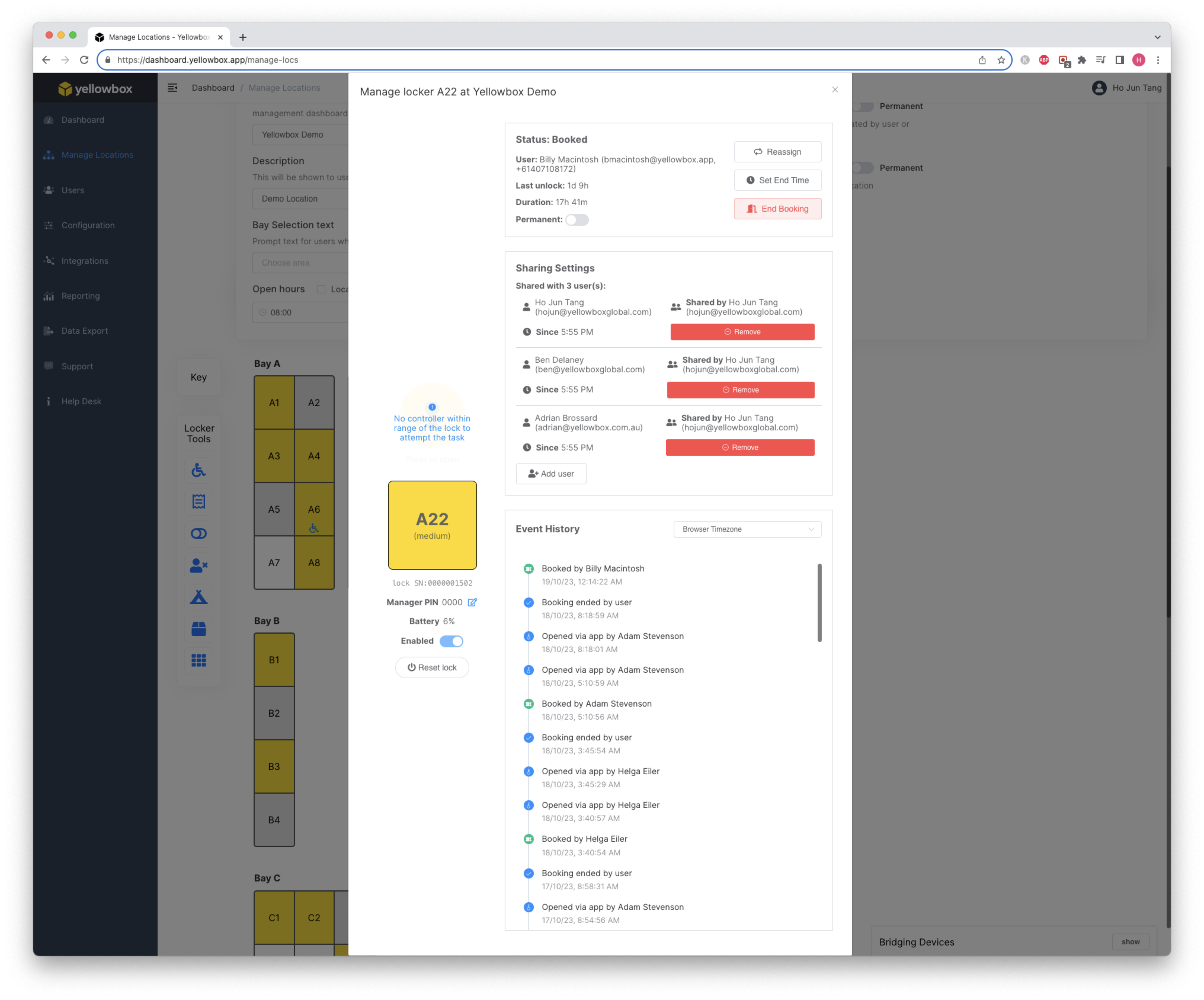Screen dimensions: 1204x1000
Task: Go to Configuration in the sidebar
Action: (88, 226)
